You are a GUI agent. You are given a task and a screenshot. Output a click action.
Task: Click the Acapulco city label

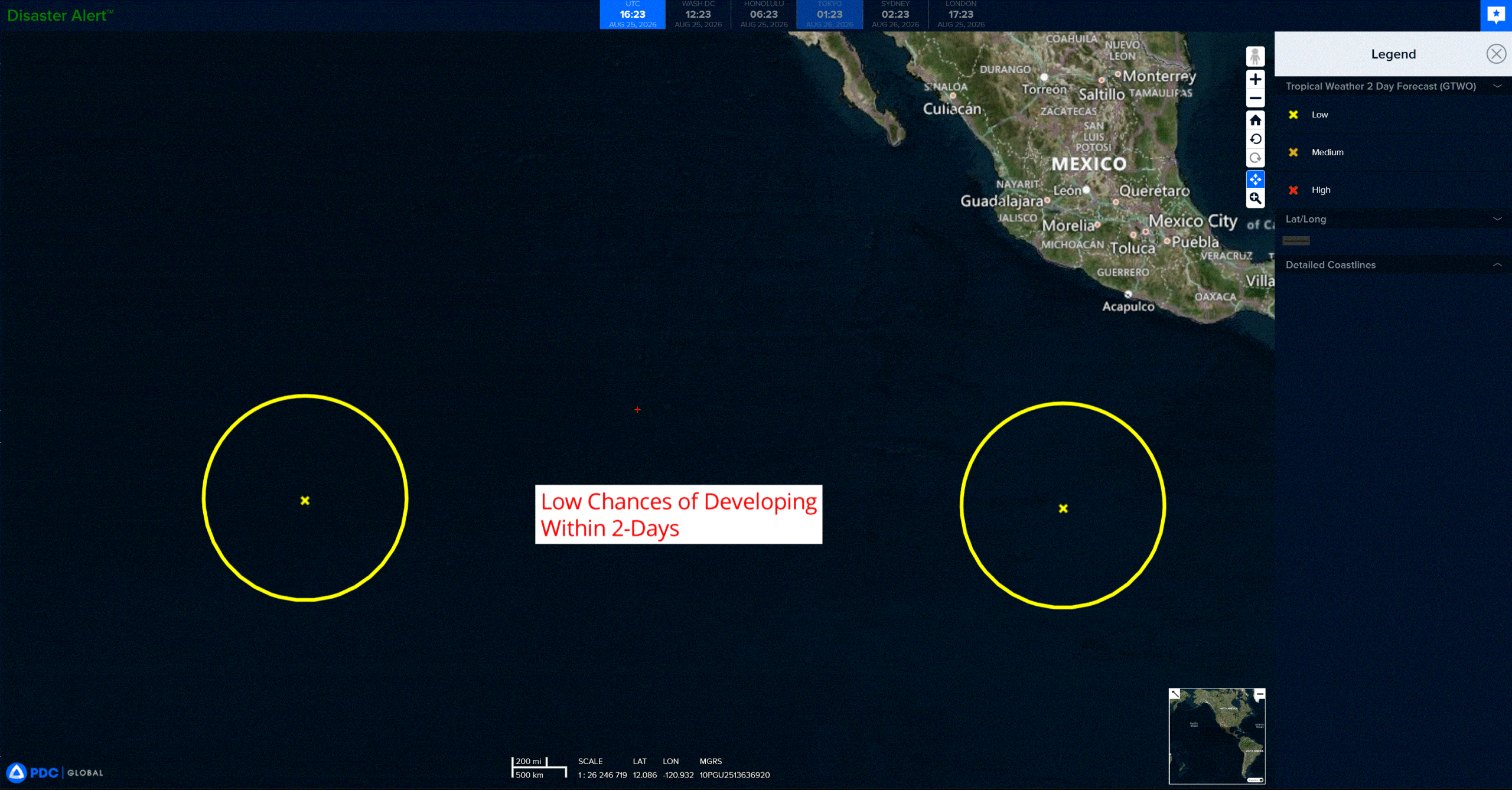[x=1128, y=306]
